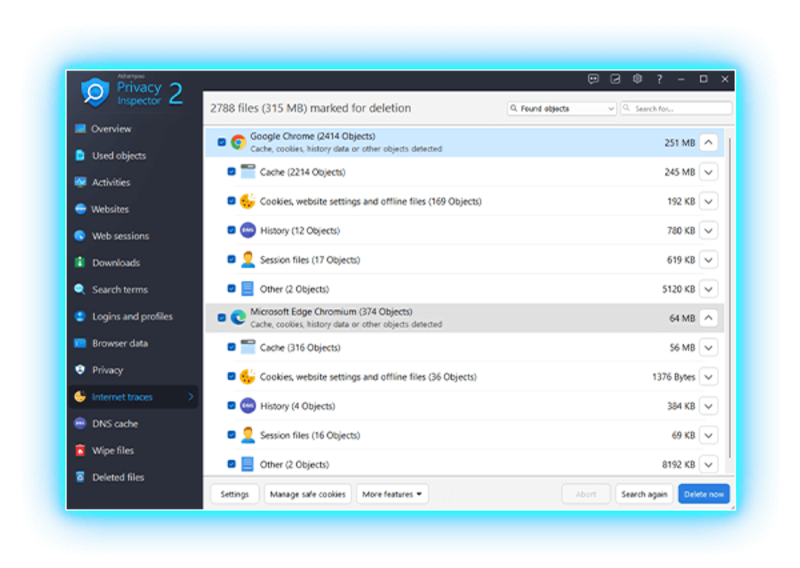Toggle Cookies (36 Objects) checkbox
Viewport: 800px width, 568px height.
pyautogui.click(x=231, y=377)
